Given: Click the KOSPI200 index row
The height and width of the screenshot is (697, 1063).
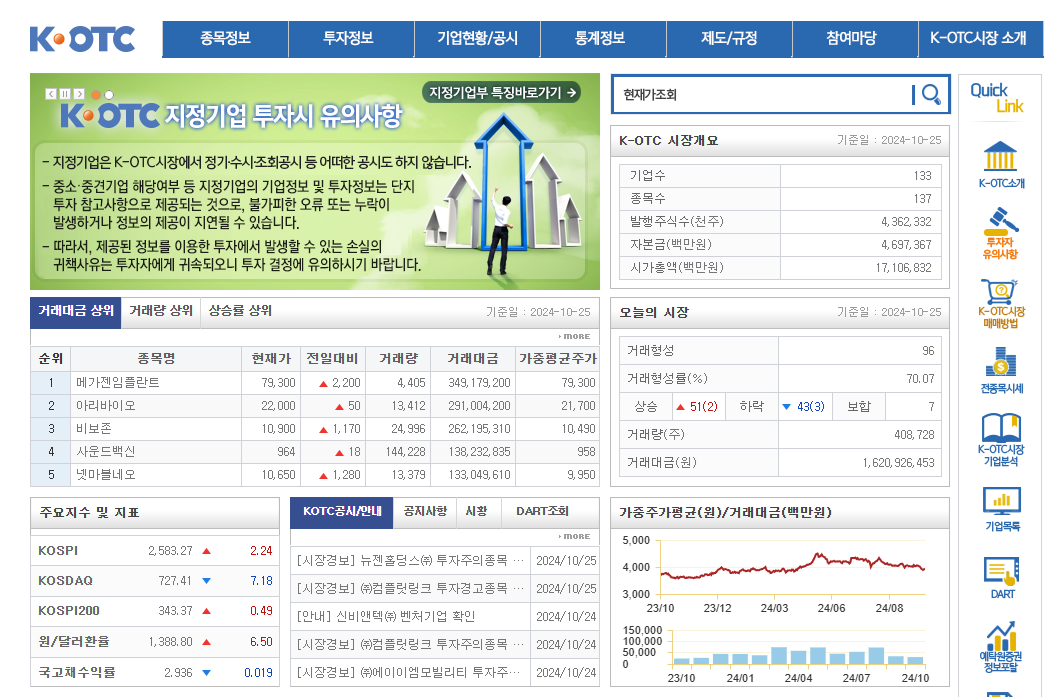Looking at the screenshot, I should click(x=155, y=611).
